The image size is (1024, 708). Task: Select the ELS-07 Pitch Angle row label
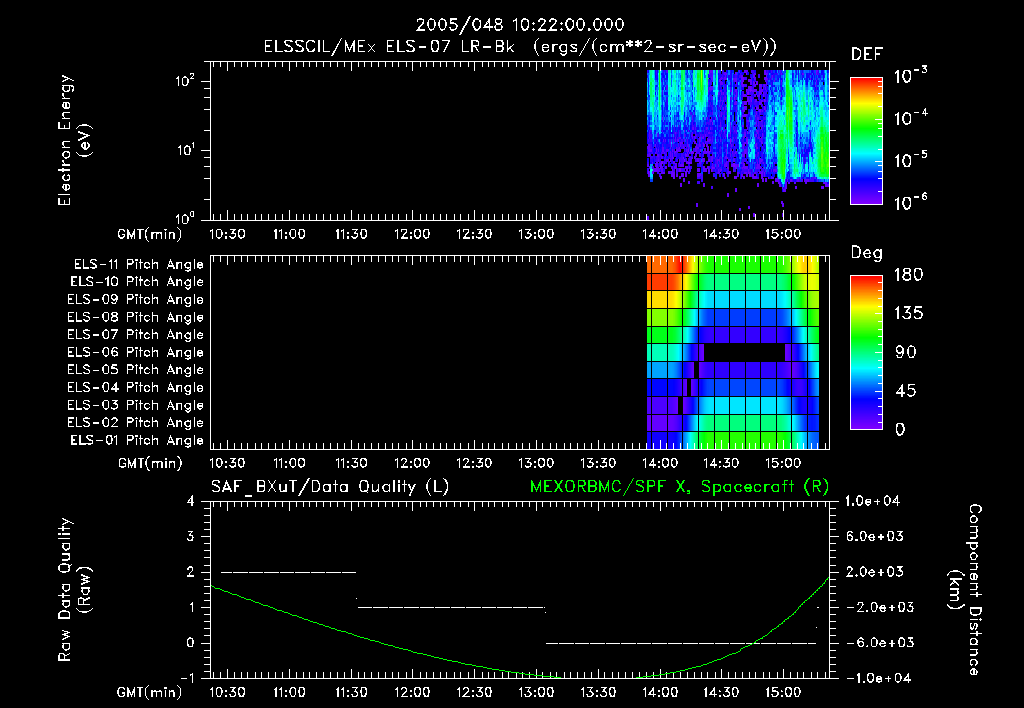coord(135,335)
